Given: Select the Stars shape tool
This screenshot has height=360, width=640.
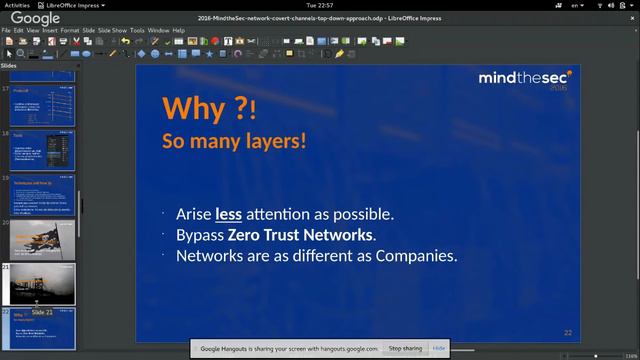Looking at the screenshot, I should [x=209, y=54].
